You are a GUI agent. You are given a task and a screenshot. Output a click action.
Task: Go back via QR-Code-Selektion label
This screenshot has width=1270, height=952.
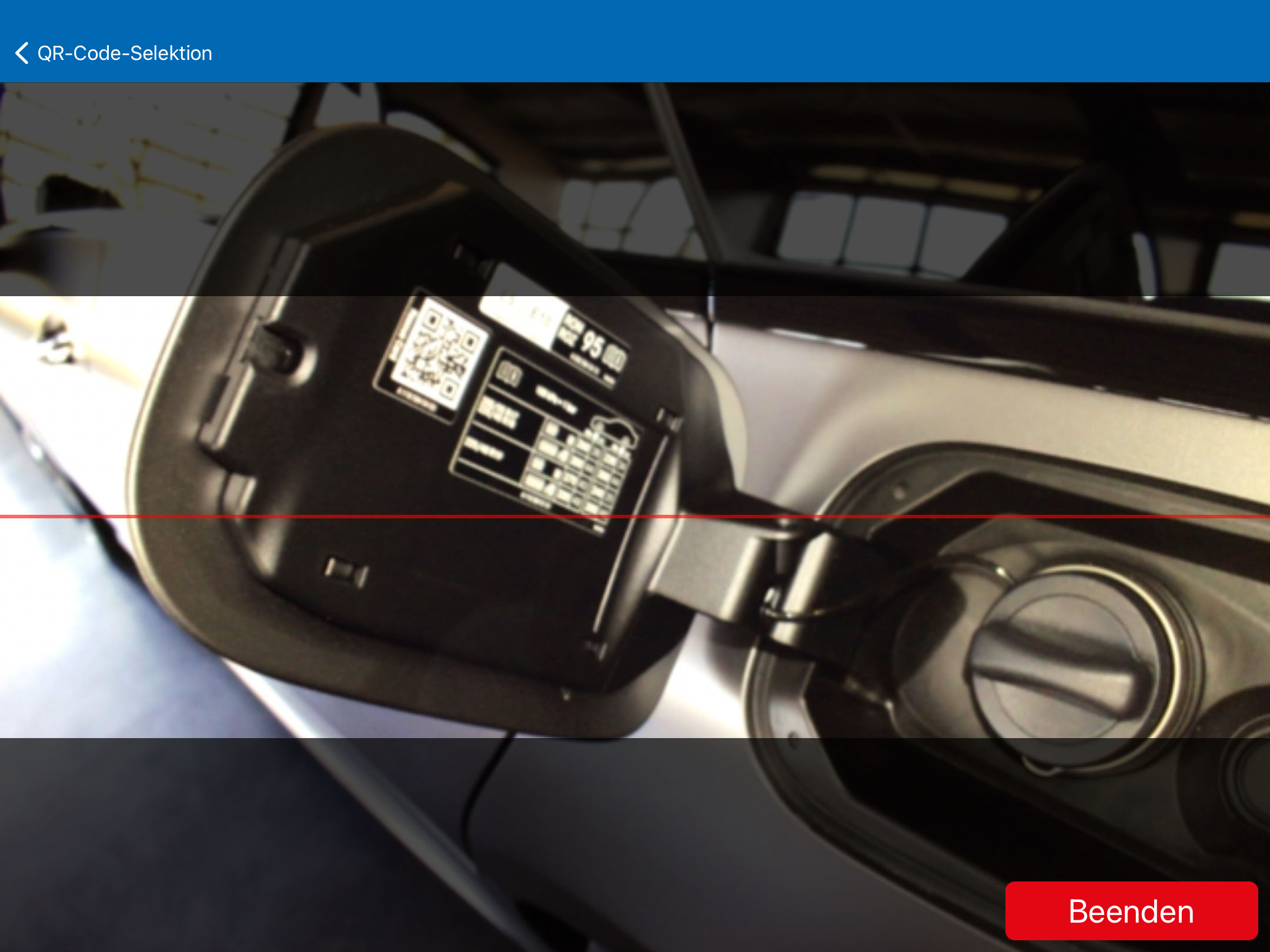coord(124,53)
